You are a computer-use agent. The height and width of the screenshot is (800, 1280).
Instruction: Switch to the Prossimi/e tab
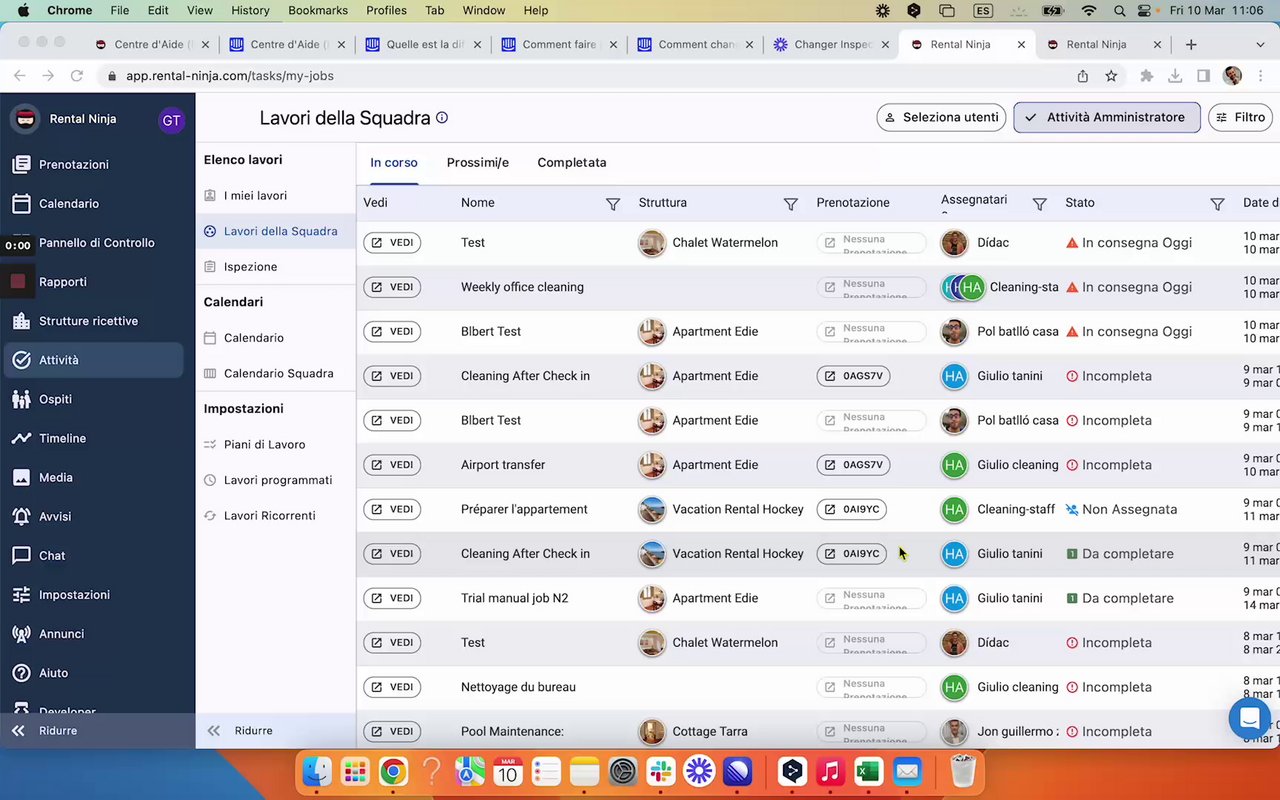click(x=478, y=163)
